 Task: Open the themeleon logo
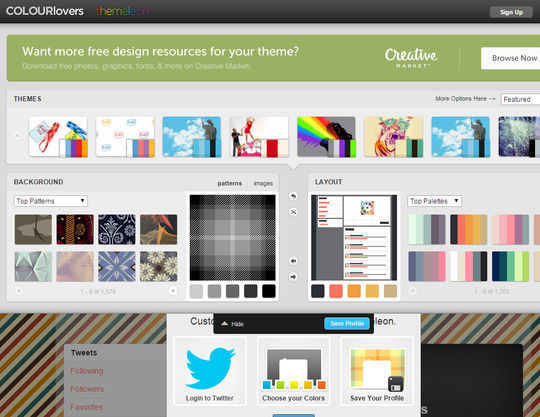[x=122, y=11]
